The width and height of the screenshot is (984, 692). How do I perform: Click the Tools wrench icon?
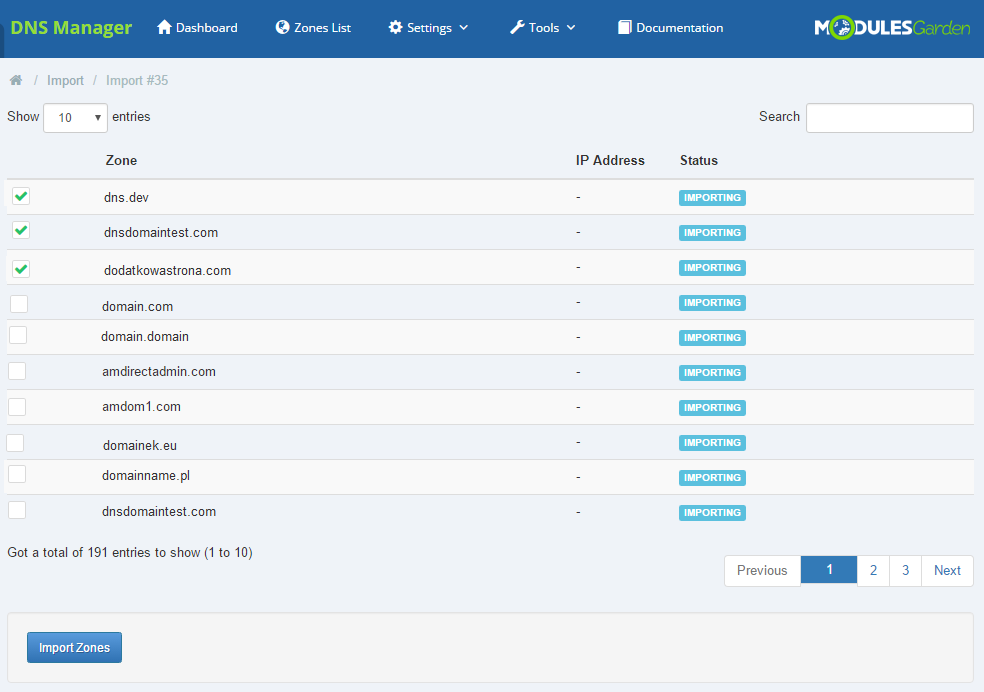(x=517, y=28)
